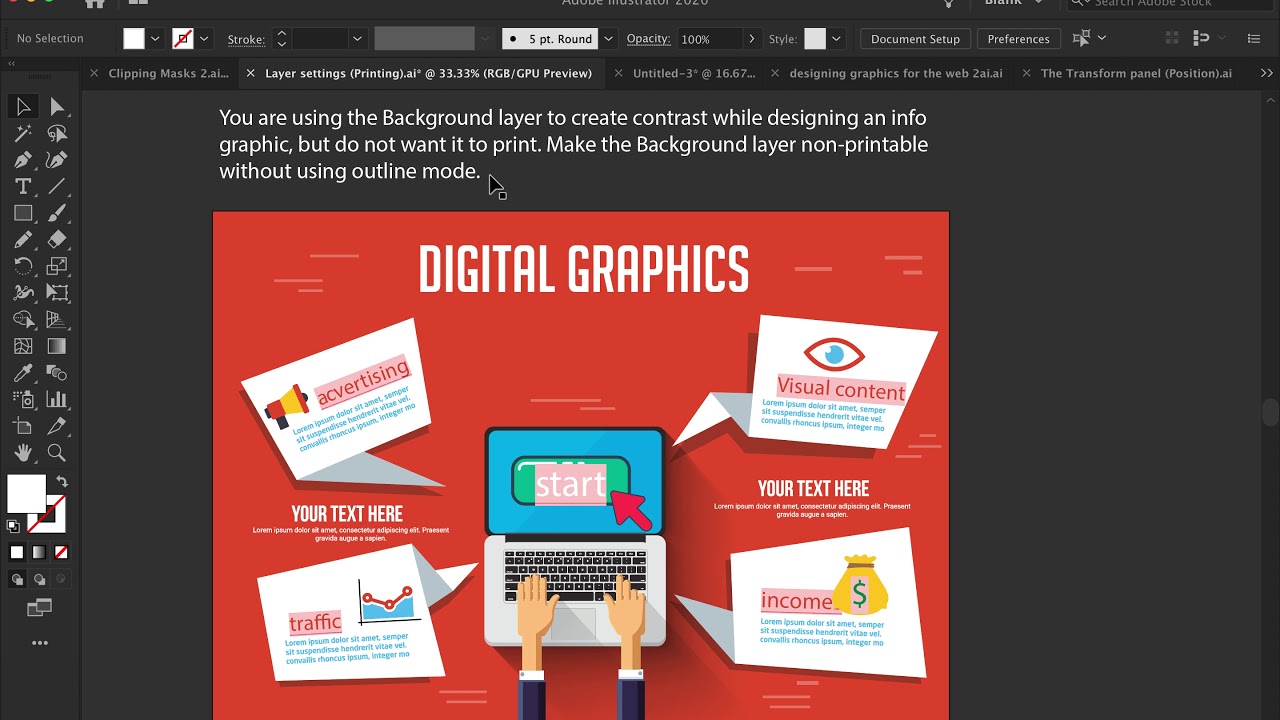The height and width of the screenshot is (720, 1280).
Task: Open the Edit Toolbar three-dots menu
Action: tap(40, 643)
